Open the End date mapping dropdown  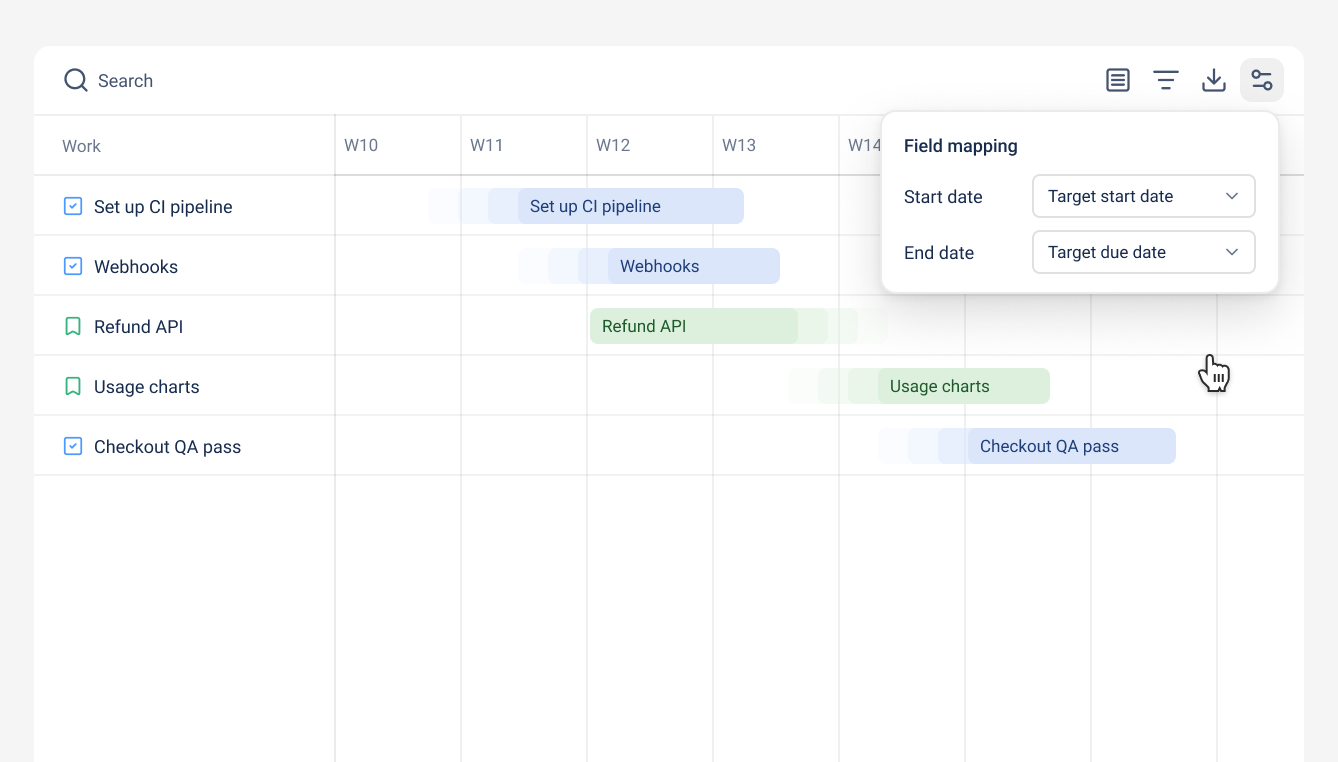point(1143,252)
